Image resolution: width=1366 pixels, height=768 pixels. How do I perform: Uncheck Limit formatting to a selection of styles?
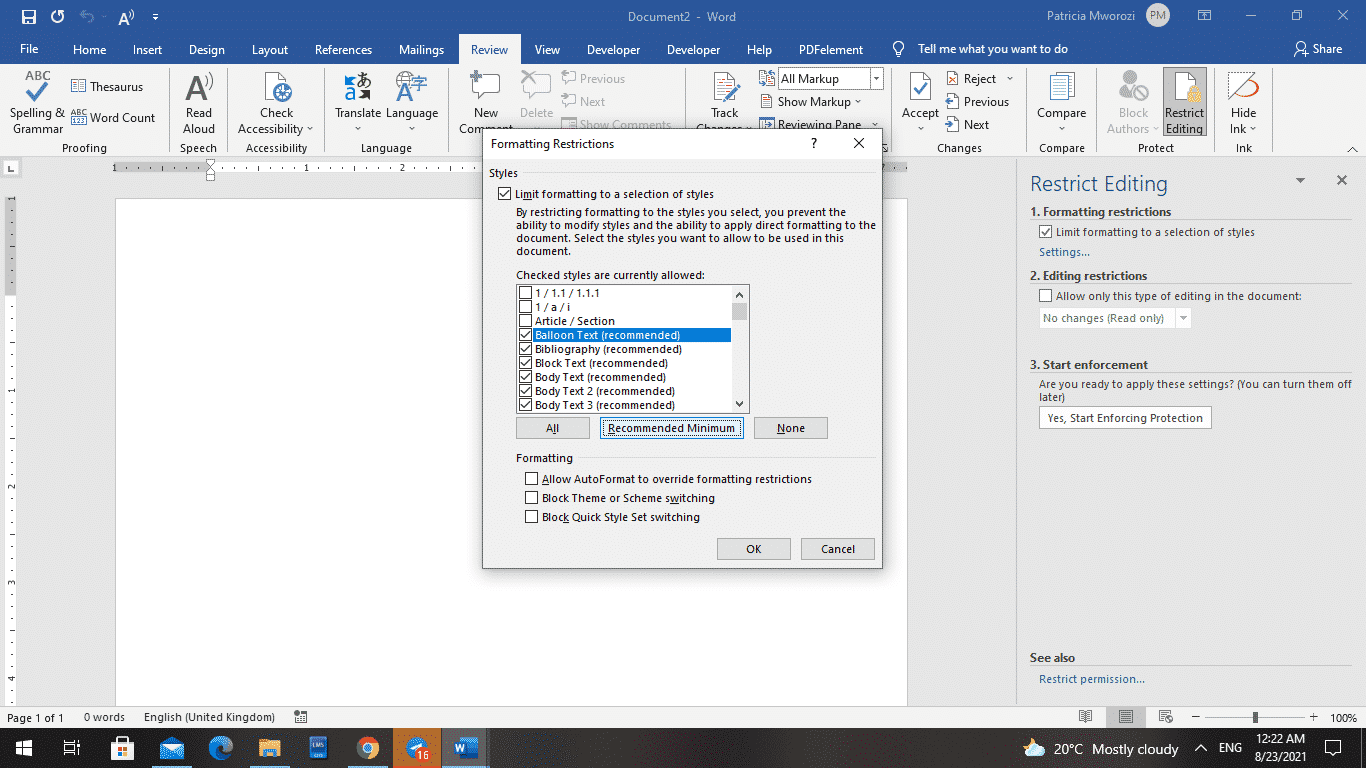(505, 193)
